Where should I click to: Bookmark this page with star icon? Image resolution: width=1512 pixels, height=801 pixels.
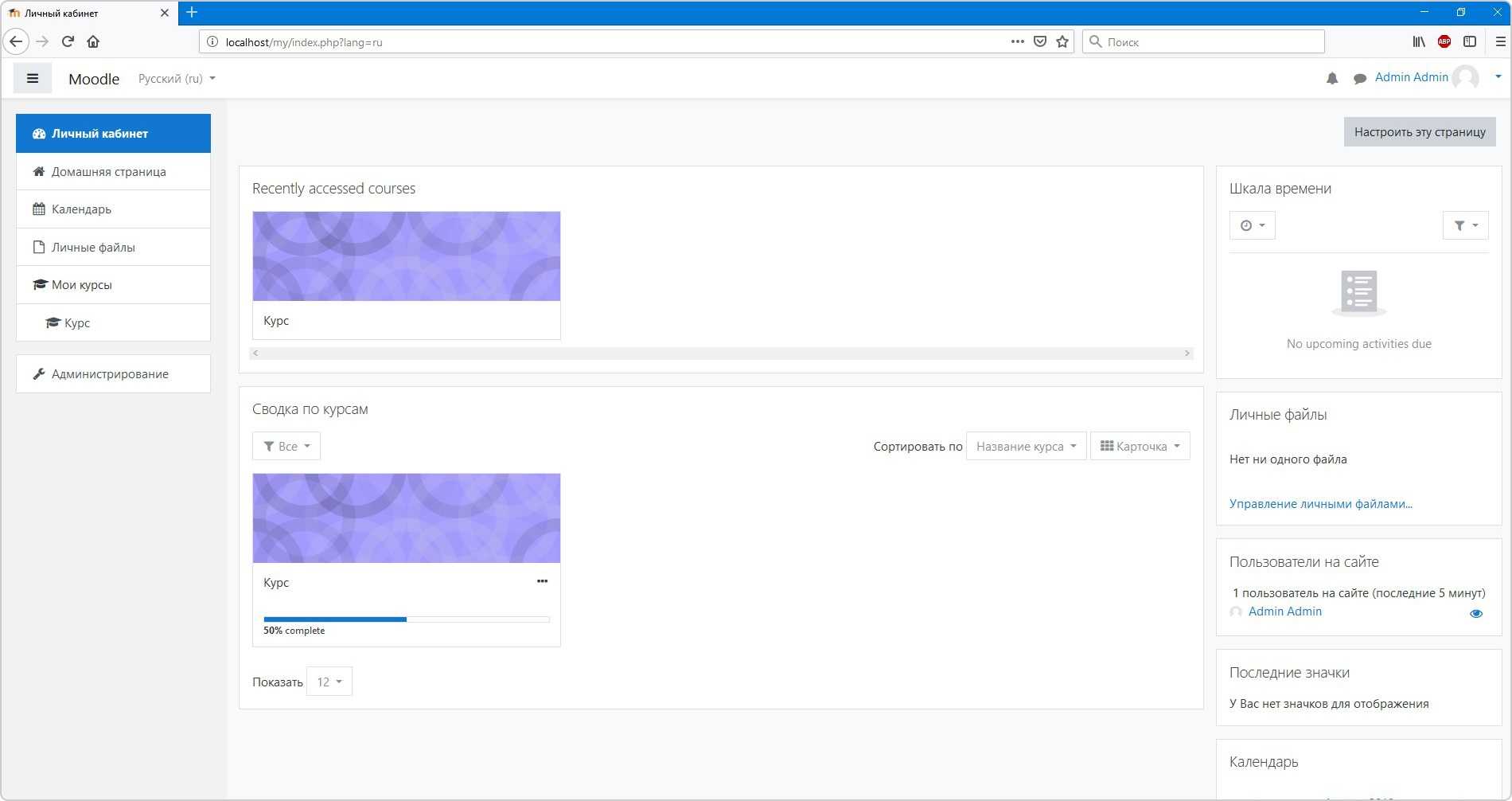1062,41
